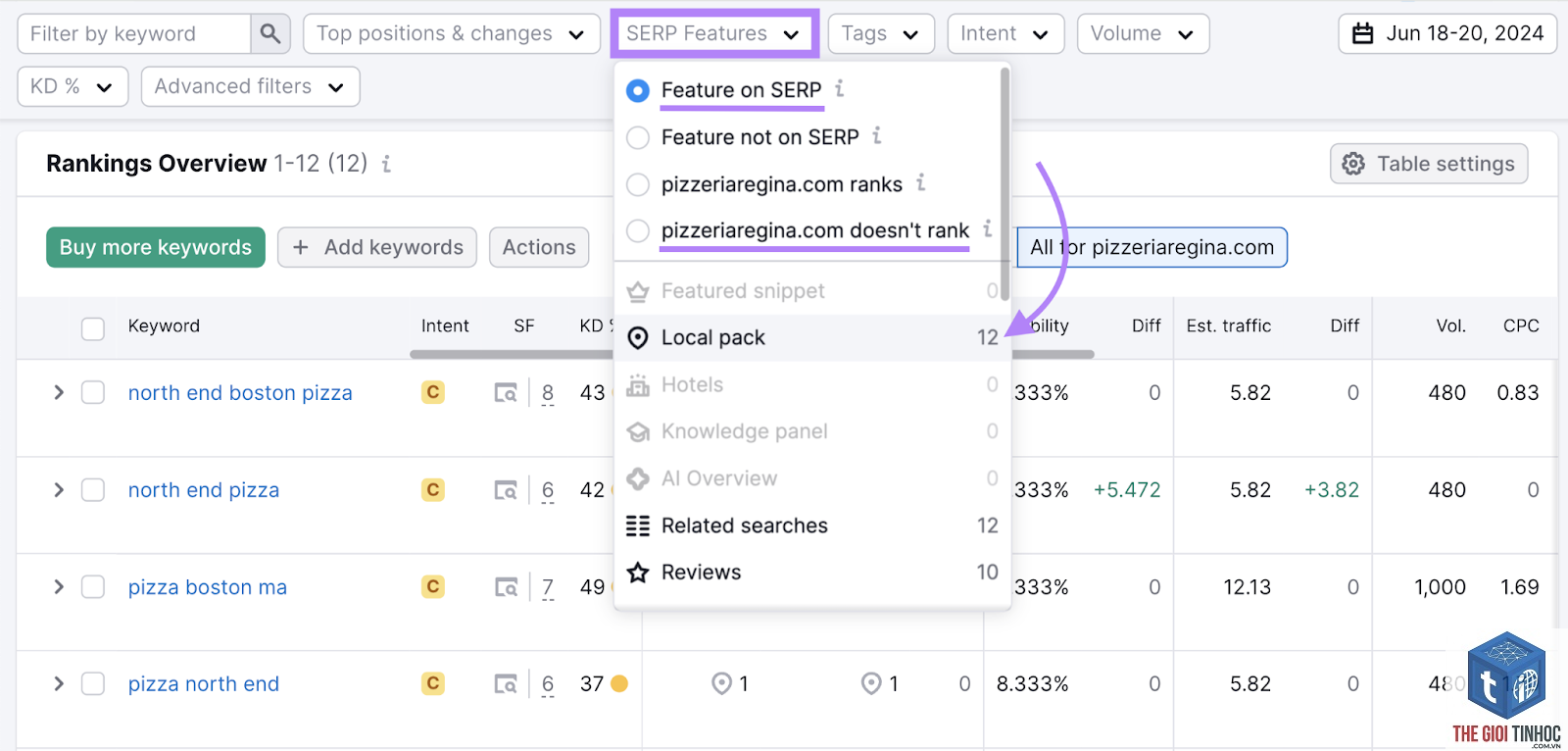Select Feature on SERP radio button
This screenshot has width=1568, height=751.
[638, 90]
